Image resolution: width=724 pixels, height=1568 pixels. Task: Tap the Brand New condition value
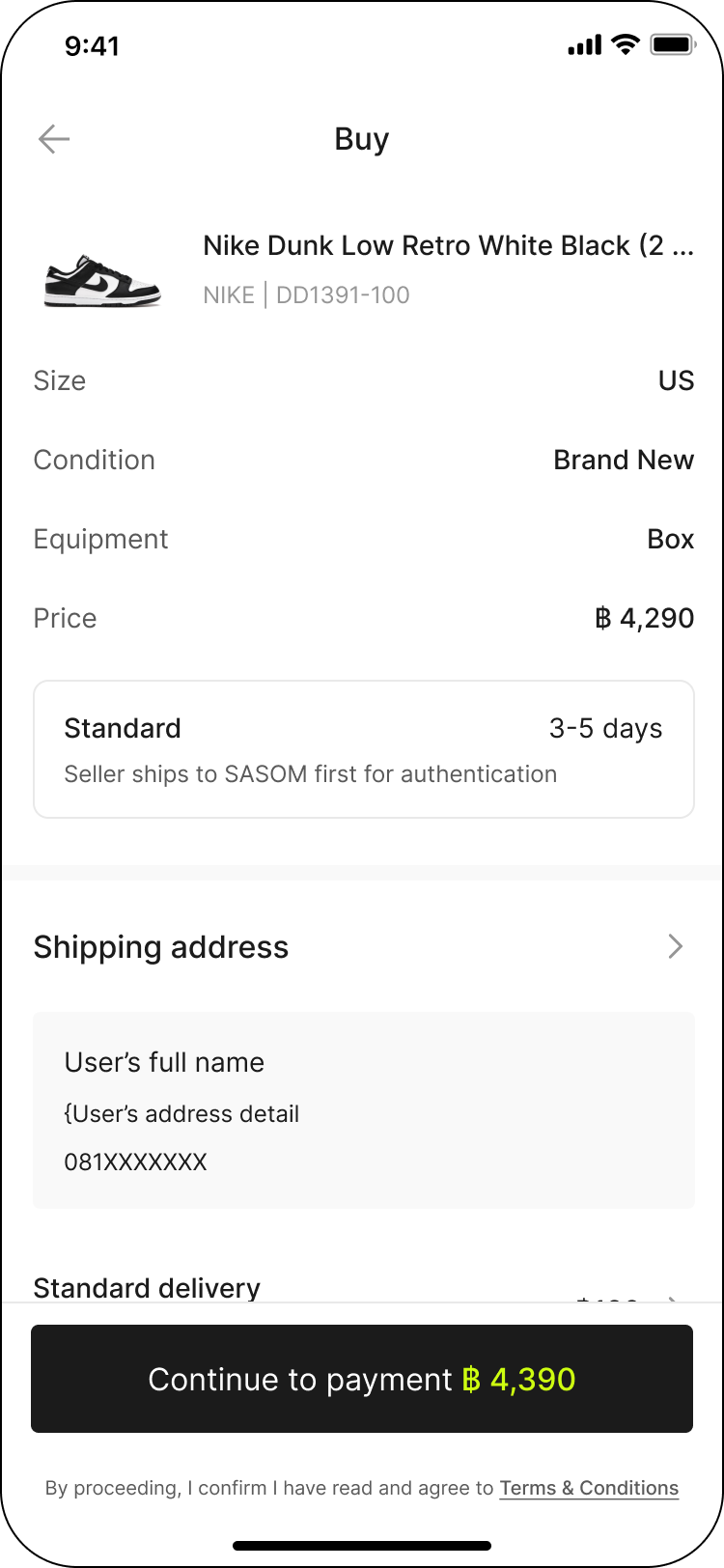(624, 460)
